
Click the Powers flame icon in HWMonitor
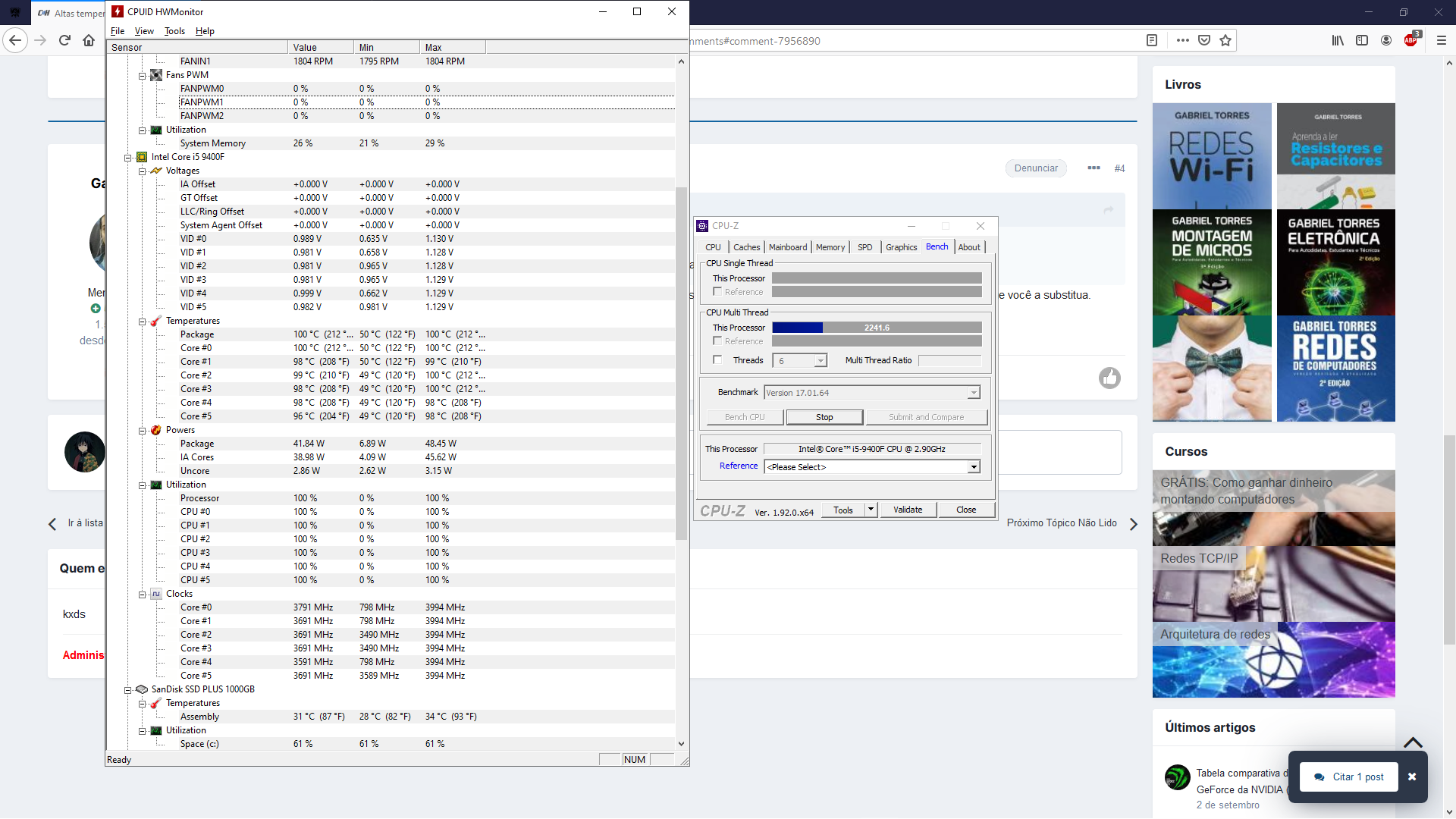pyautogui.click(x=156, y=430)
